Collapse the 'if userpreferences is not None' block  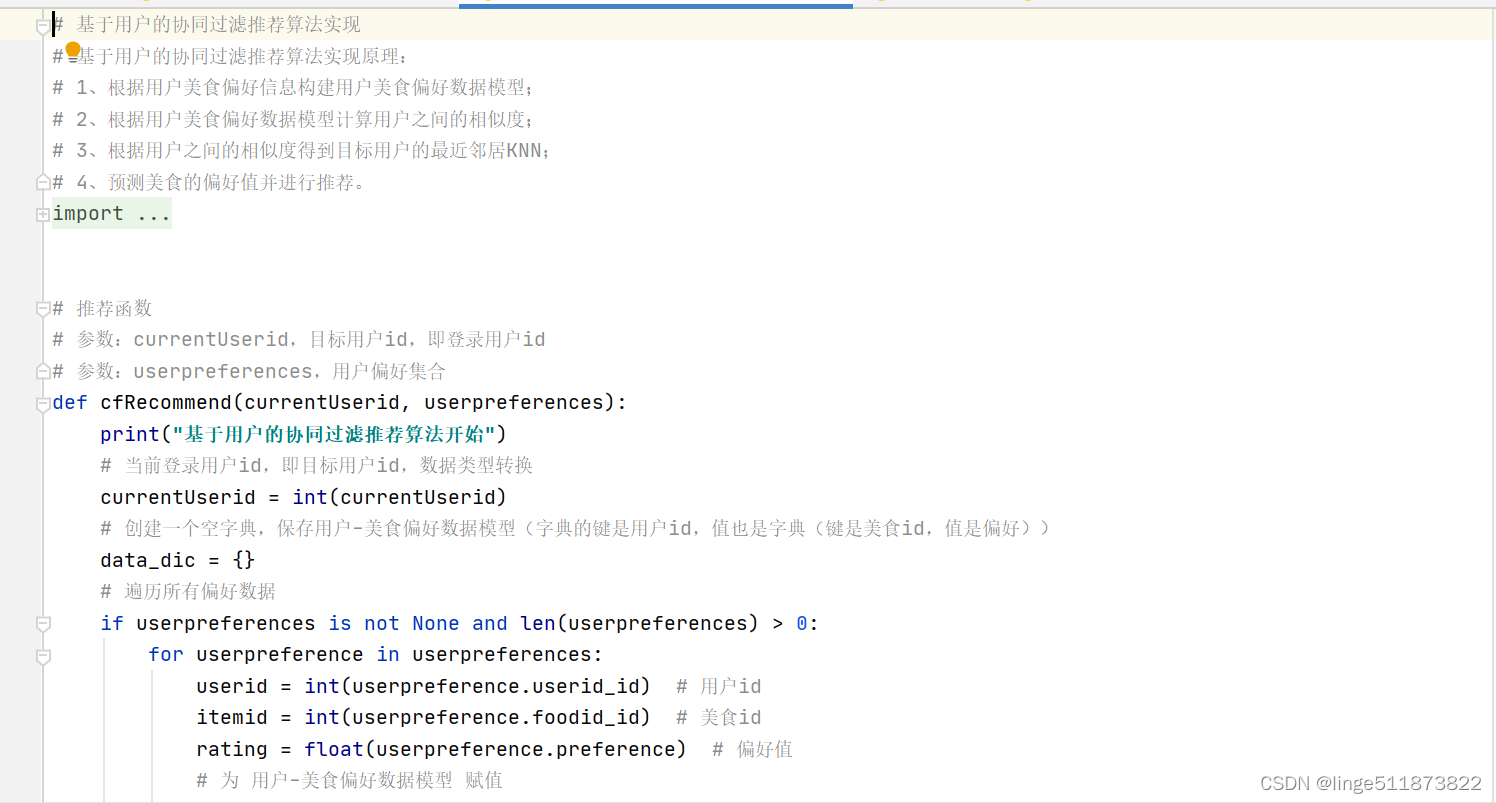click(x=42, y=624)
